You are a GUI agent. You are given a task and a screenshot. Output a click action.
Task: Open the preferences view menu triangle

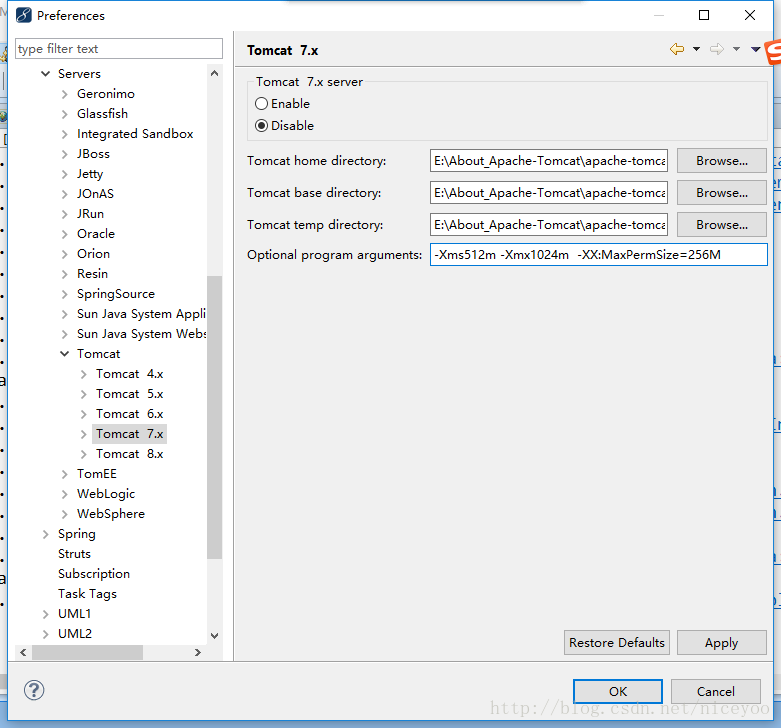point(755,49)
